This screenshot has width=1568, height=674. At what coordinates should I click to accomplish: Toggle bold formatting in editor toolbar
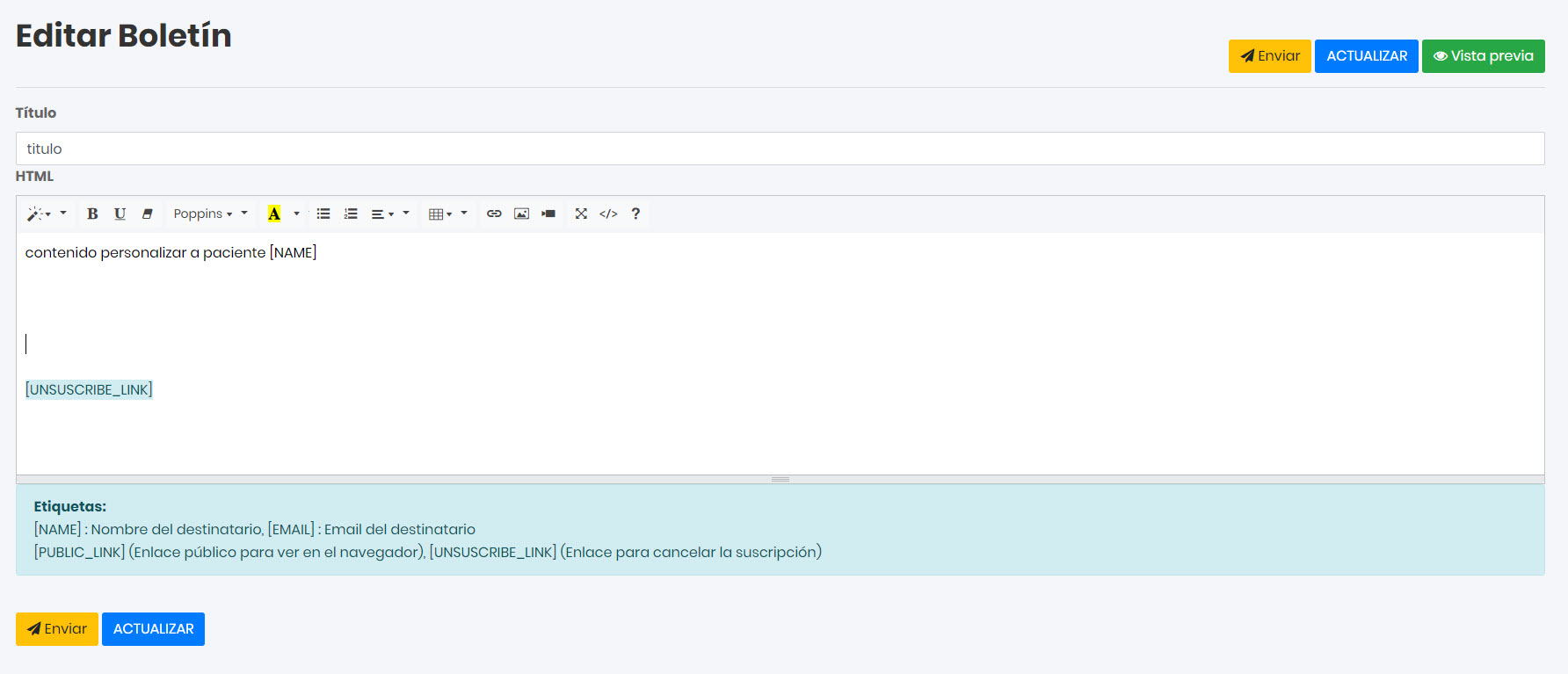click(x=92, y=214)
